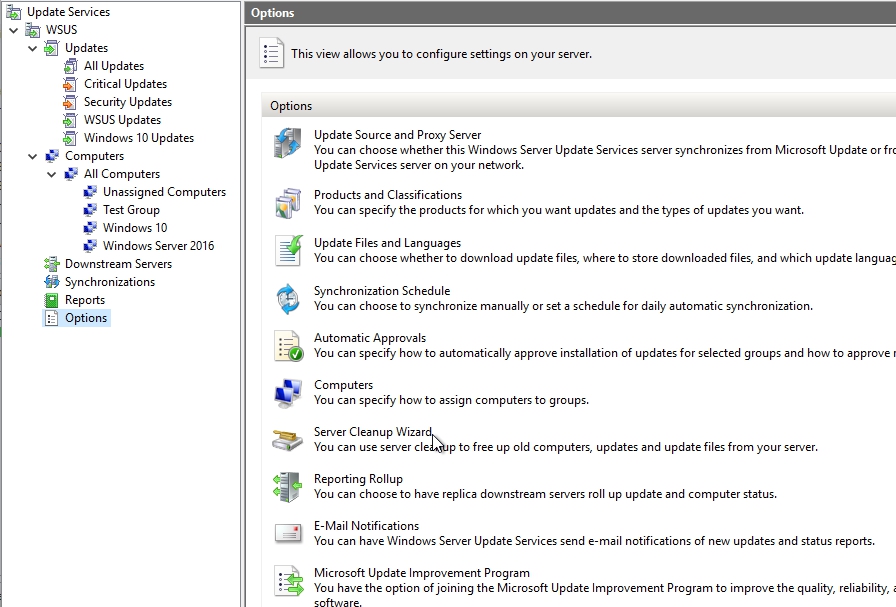Click the Automatic Approvals checklist icon

pos(287,346)
